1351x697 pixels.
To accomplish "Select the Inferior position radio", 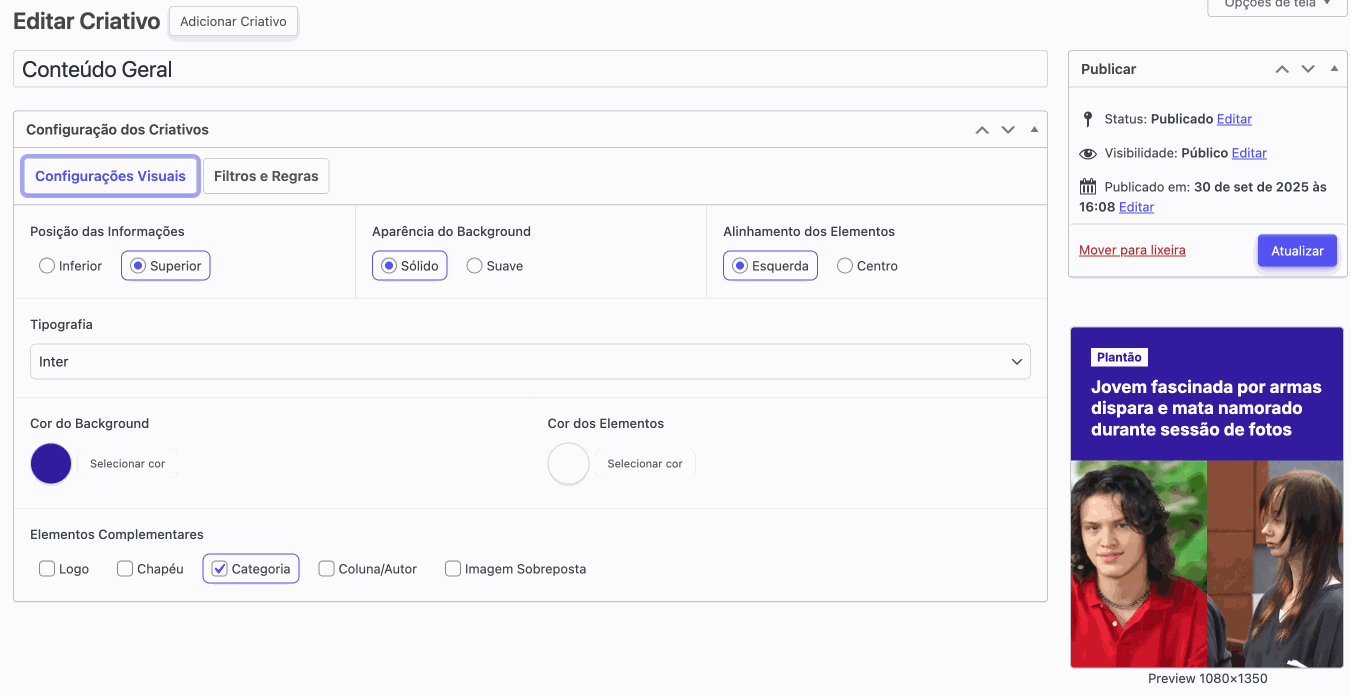I will [x=47, y=266].
